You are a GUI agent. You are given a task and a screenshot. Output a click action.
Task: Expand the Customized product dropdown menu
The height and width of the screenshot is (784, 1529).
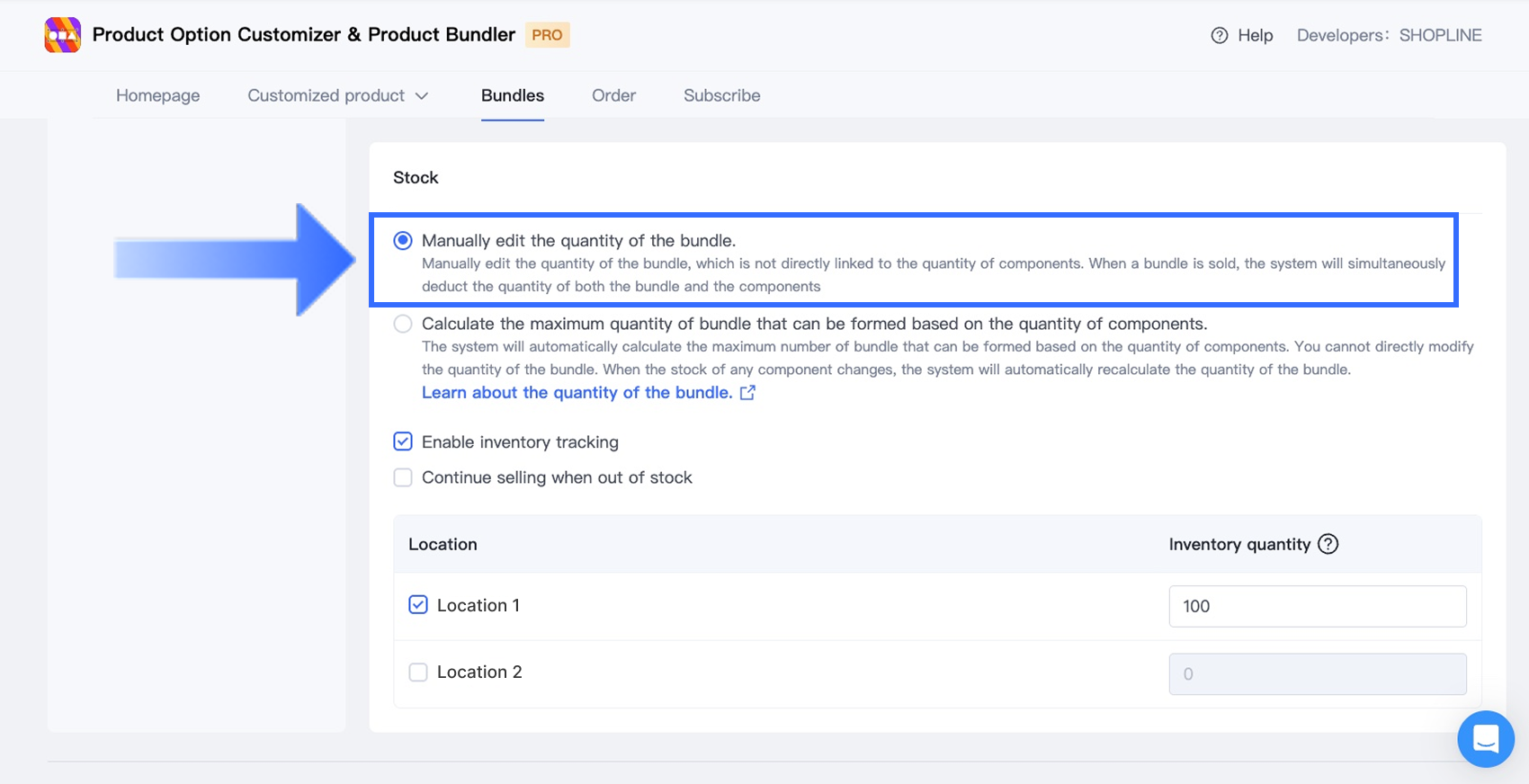coord(337,95)
